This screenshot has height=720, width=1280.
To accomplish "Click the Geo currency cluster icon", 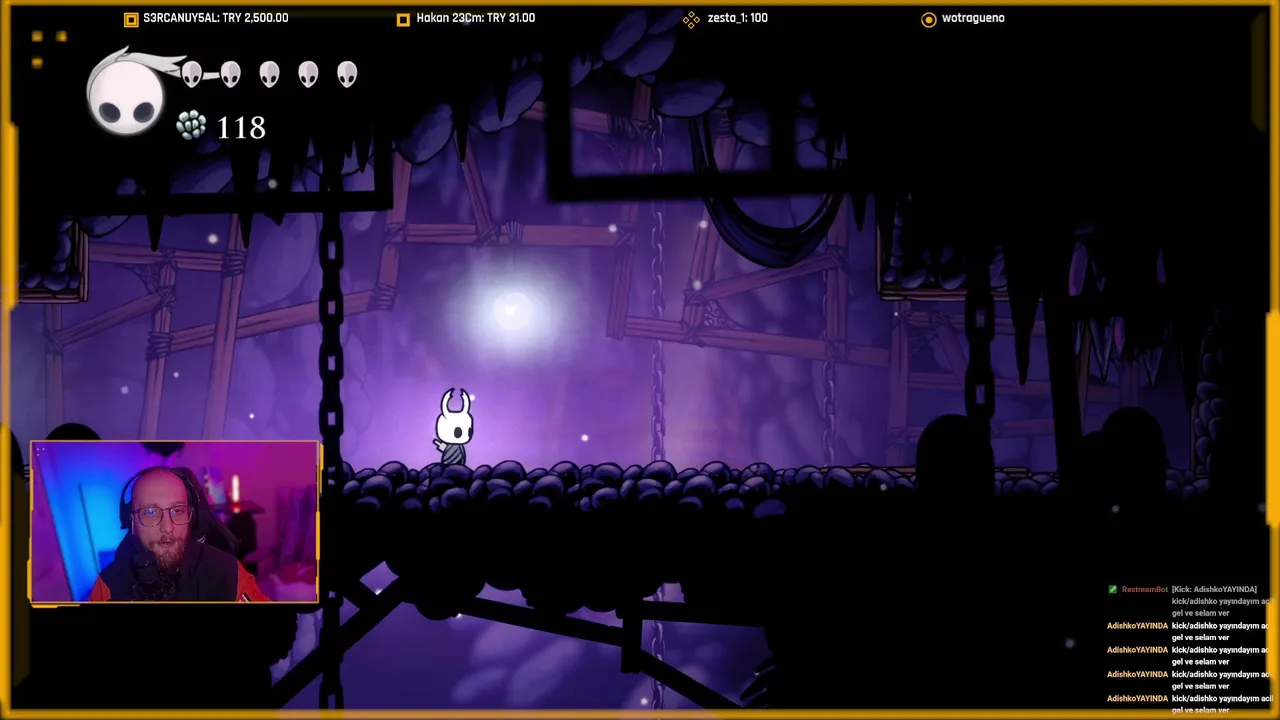I will [x=191, y=126].
